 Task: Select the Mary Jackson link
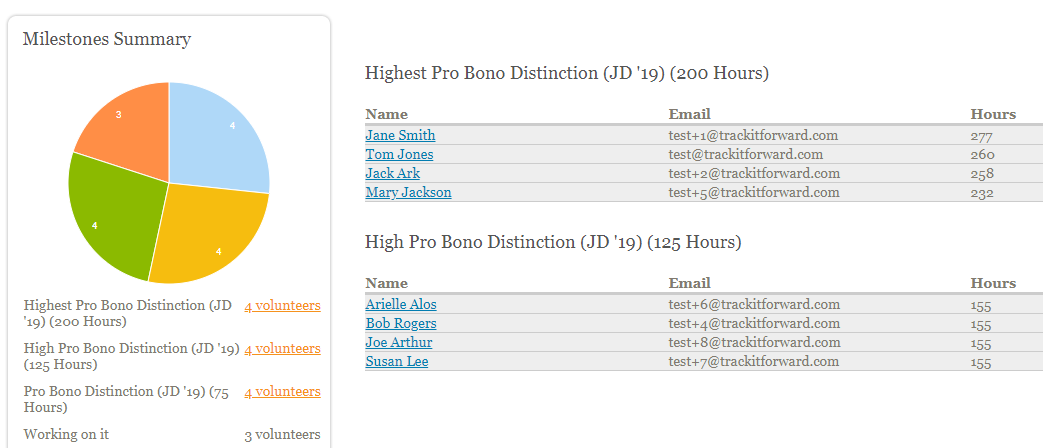408,192
